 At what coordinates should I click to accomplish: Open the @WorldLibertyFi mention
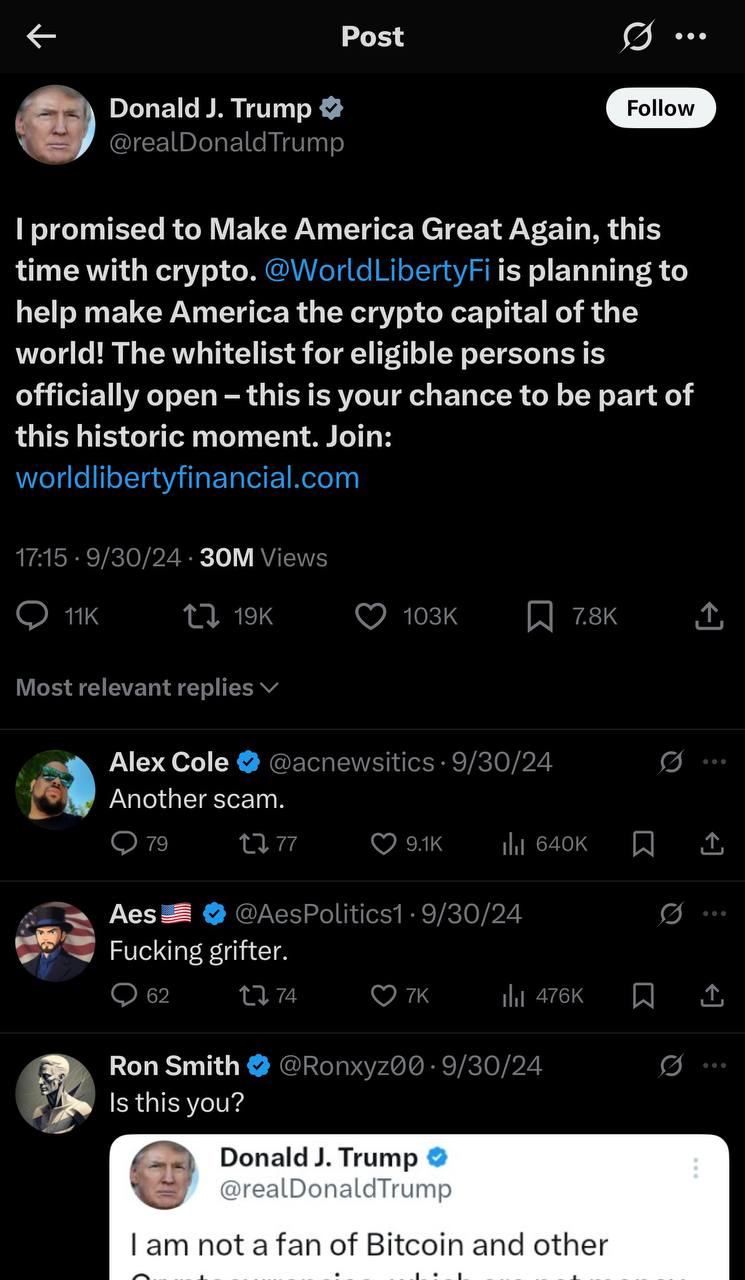click(377, 271)
